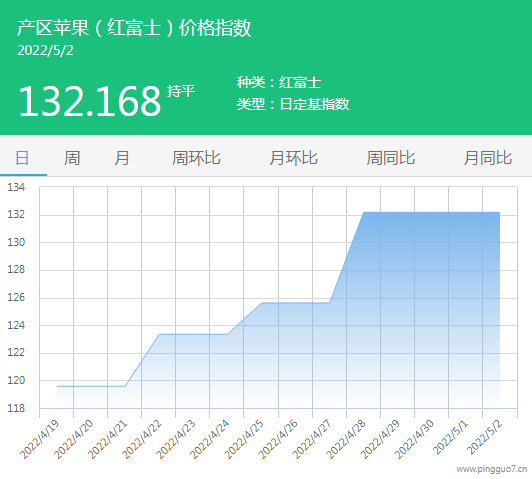Click the www.pingguo7.cn watermark link

[492, 469]
